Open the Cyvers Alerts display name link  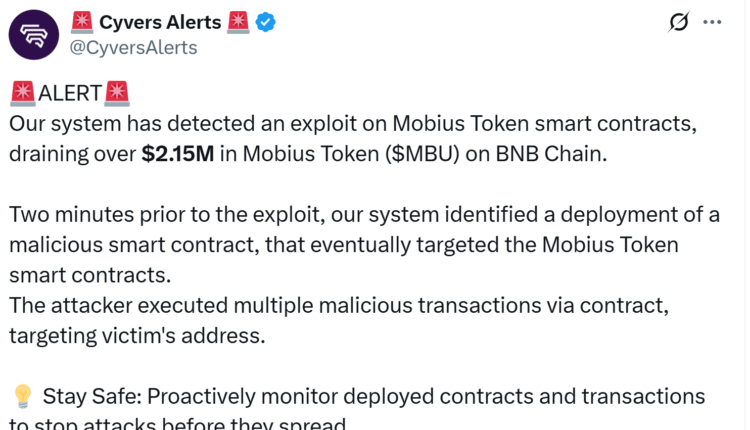160,21
